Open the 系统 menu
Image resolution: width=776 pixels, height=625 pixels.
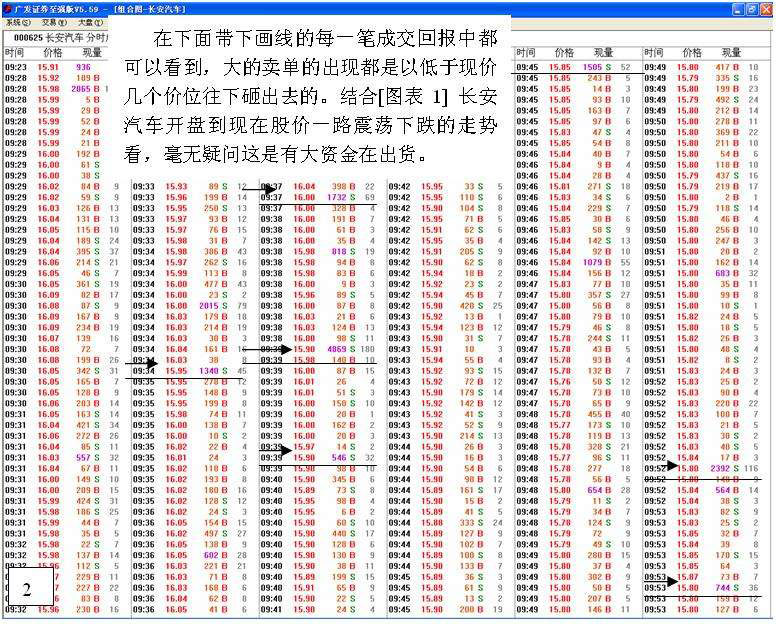pos(18,22)
